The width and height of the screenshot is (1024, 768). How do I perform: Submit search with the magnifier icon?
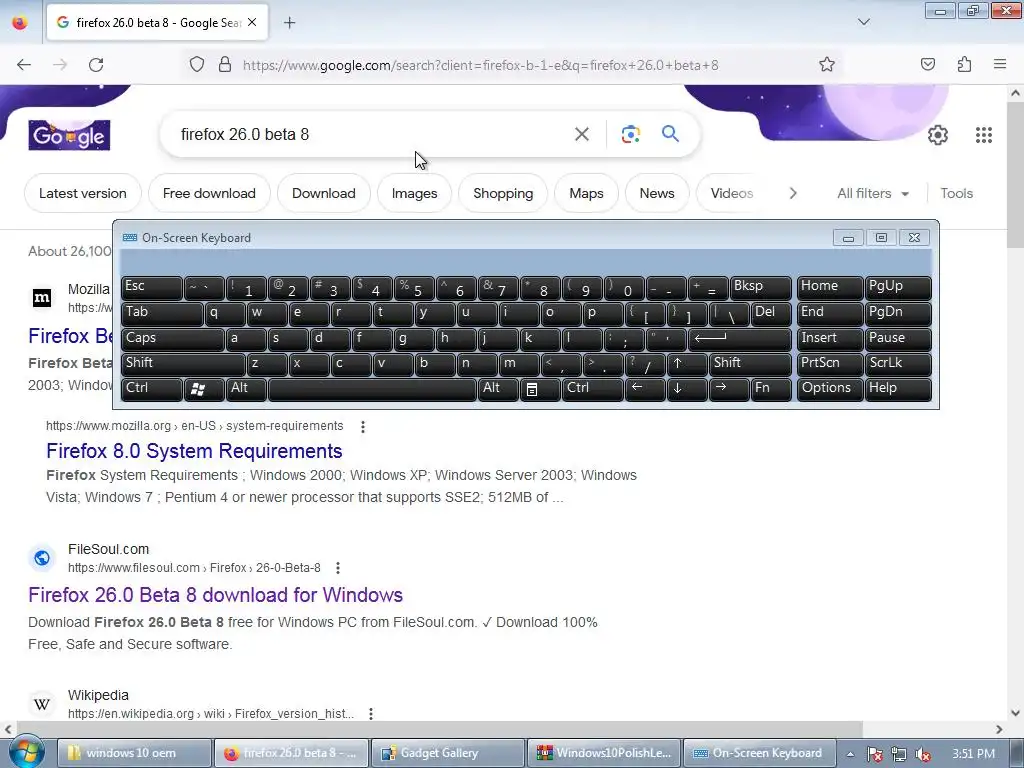point(670,134)
